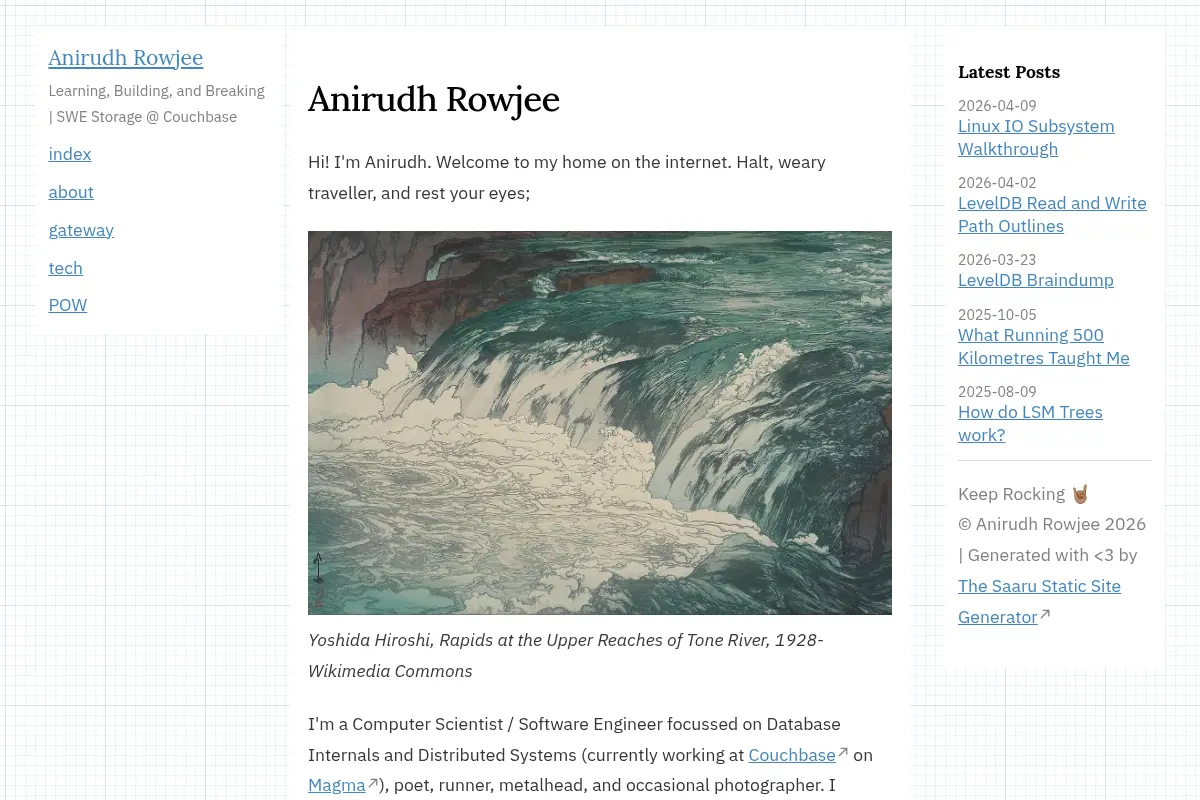Click the date 2026-03-23

pos(997,260)
